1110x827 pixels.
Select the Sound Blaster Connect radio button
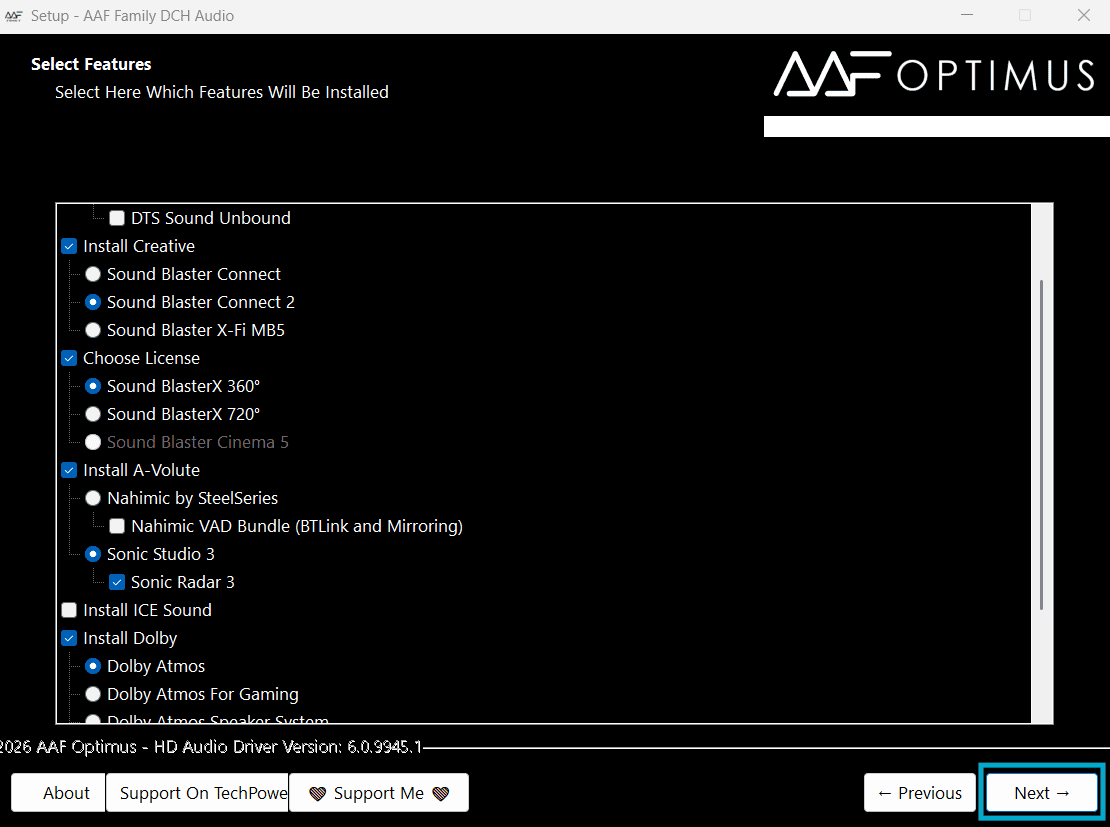[93, 274]
